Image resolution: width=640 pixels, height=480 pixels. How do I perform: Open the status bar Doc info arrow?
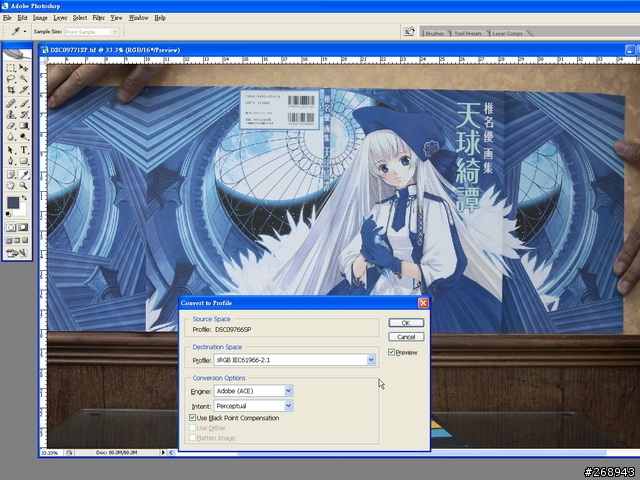(163, 452)
